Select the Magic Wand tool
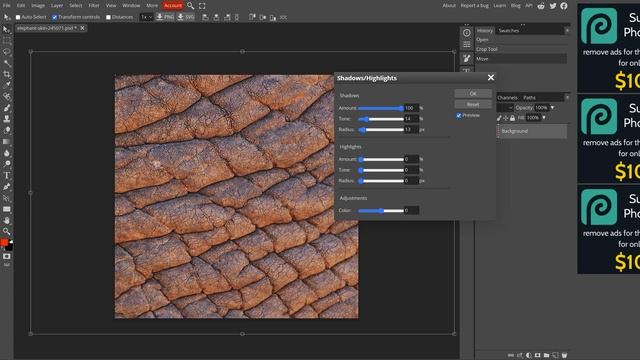Viewport: 640px width, 360px height. pos(7,63)
